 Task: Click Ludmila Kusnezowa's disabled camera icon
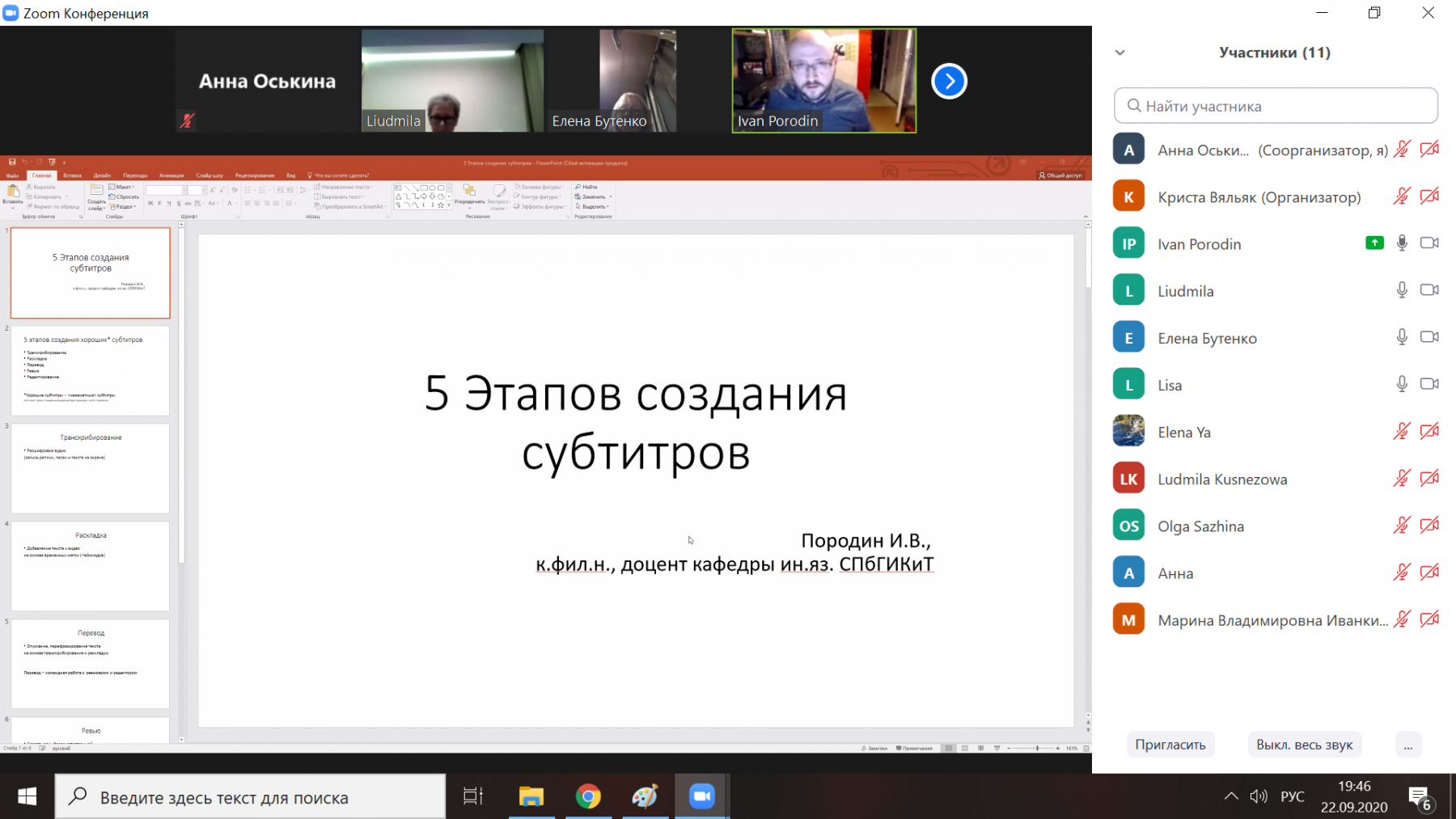click(x=1429, y=478)
